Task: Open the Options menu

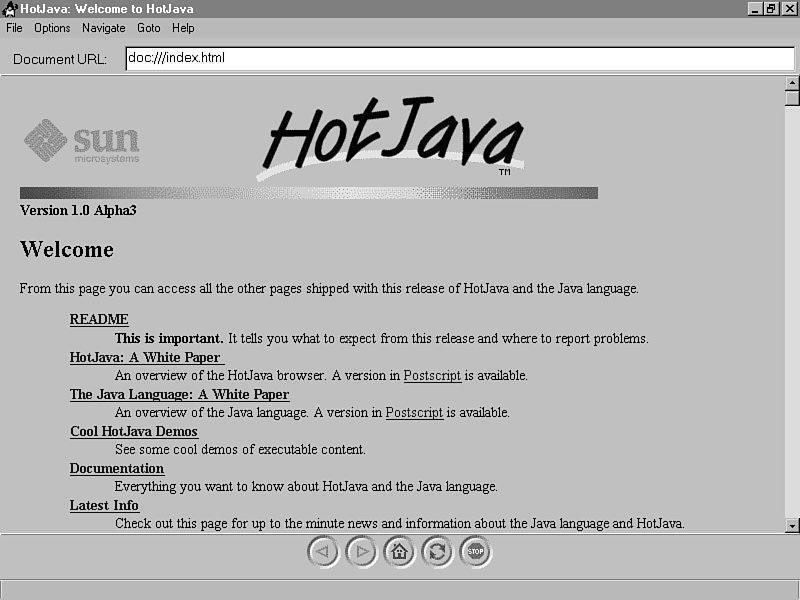Action: click(x=52, y=28)
